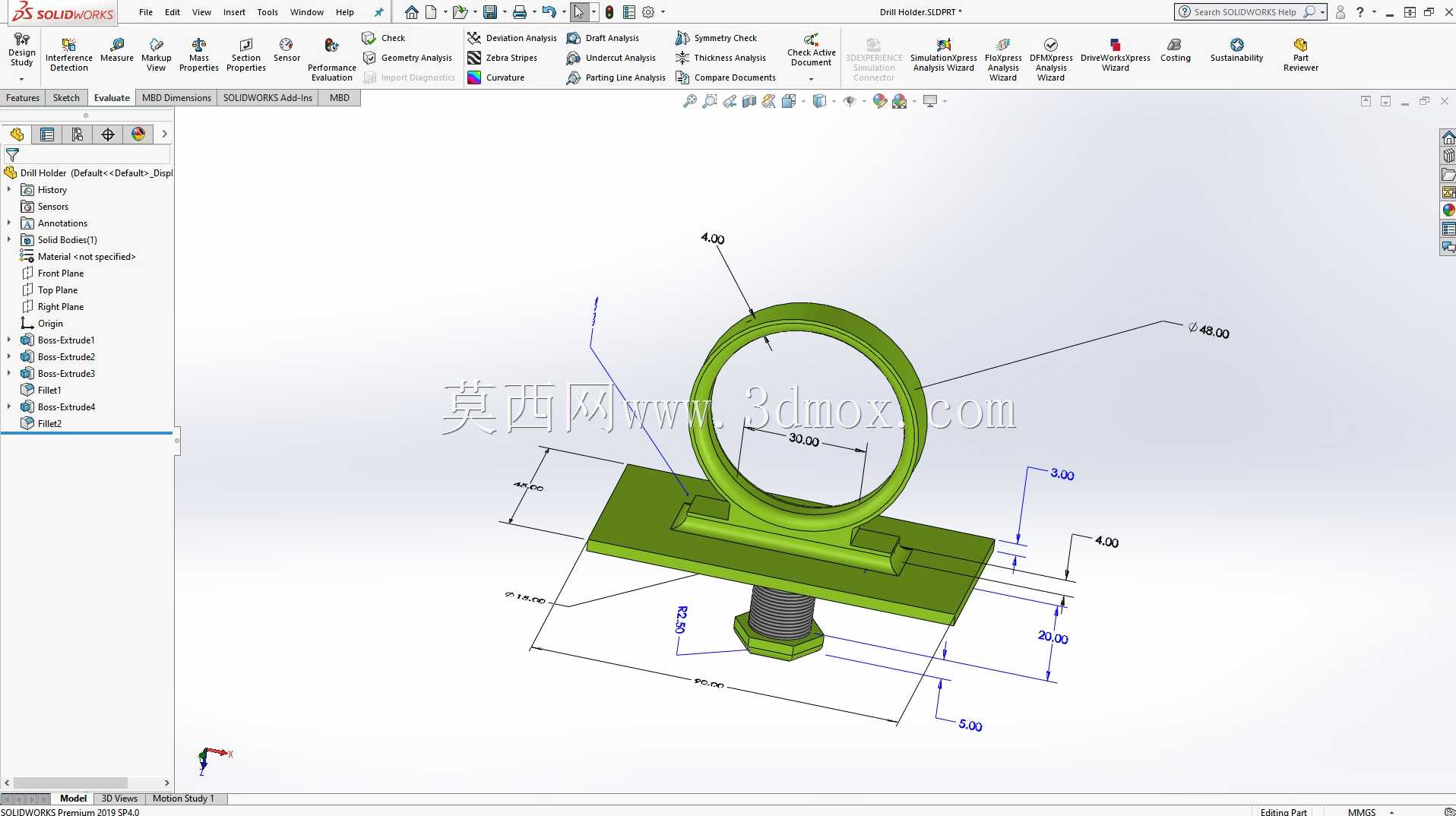This screenshot has height=816, width=1456.
Task: Open Draft Analysis
Action: click(x=603, y=38)
